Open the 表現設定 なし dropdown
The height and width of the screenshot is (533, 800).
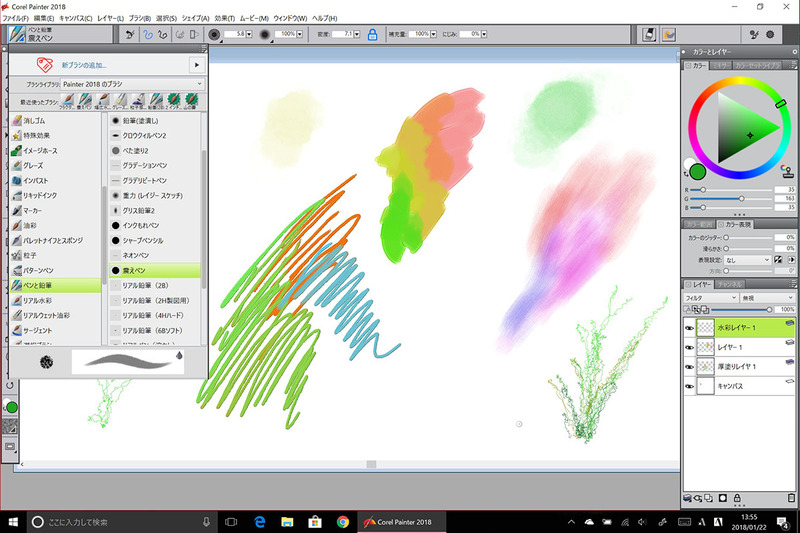(x=747, y=260)
